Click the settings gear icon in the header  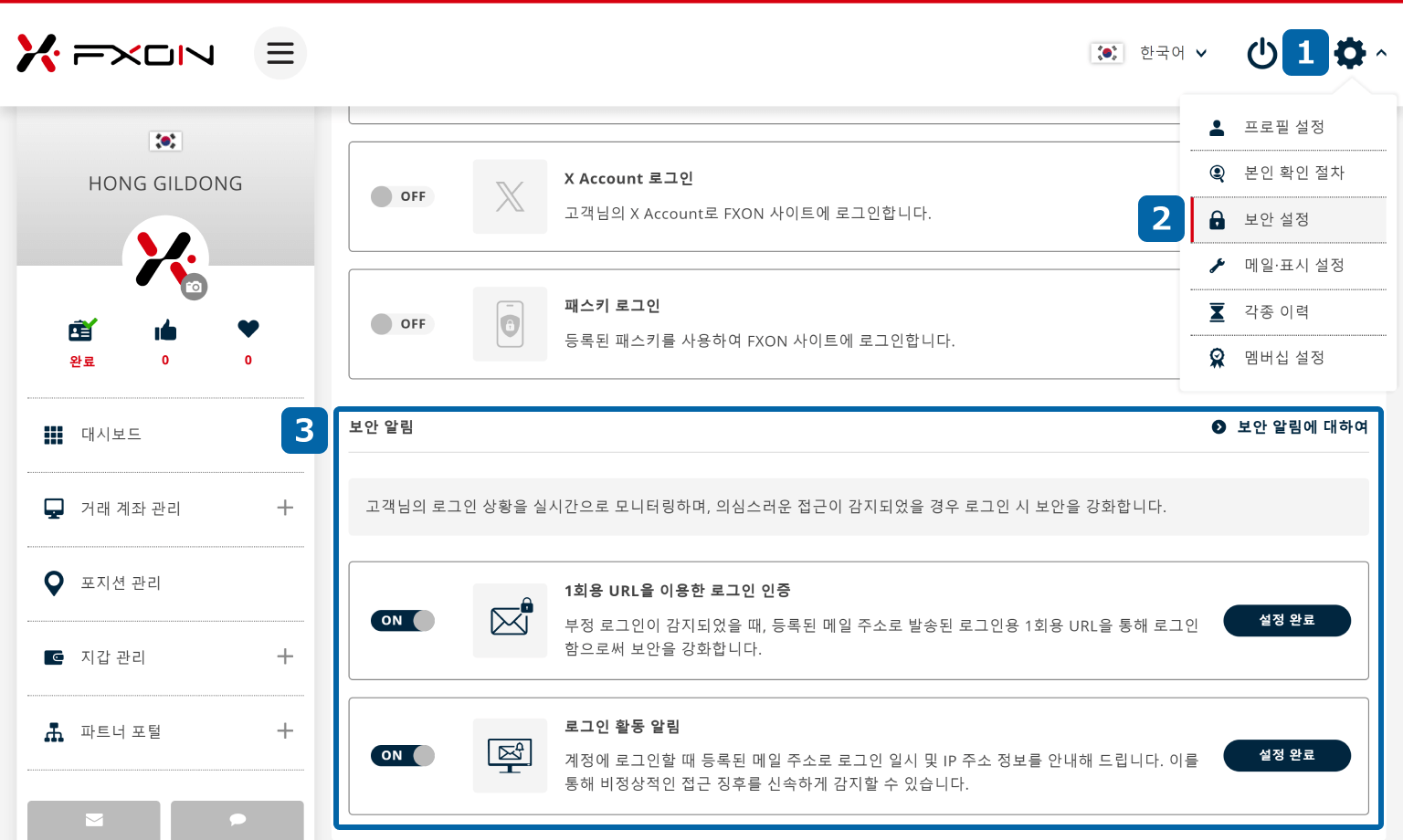click(x=1350, y=53)
